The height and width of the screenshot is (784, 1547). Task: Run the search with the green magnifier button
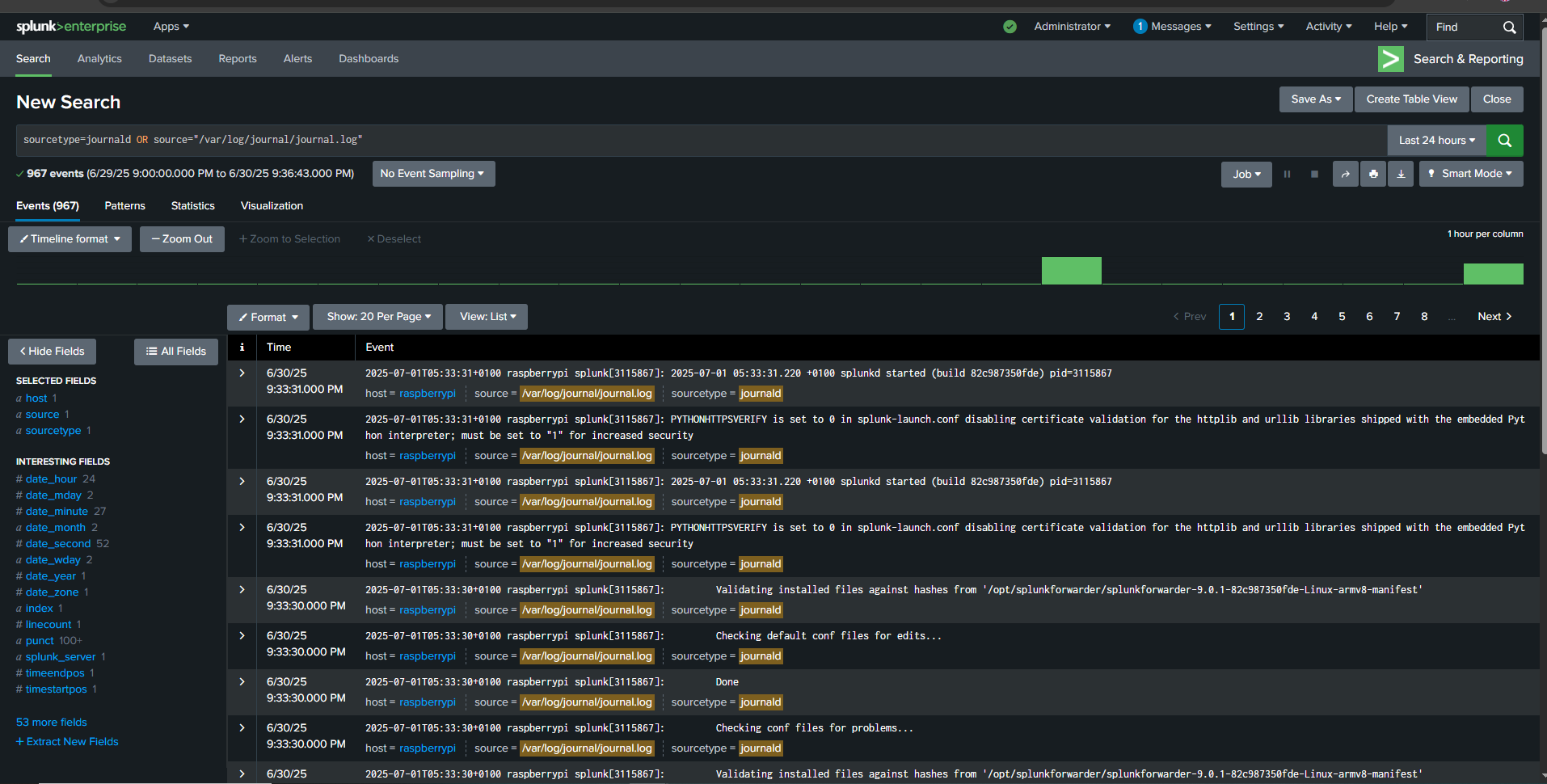click(x=1504, y=141)
